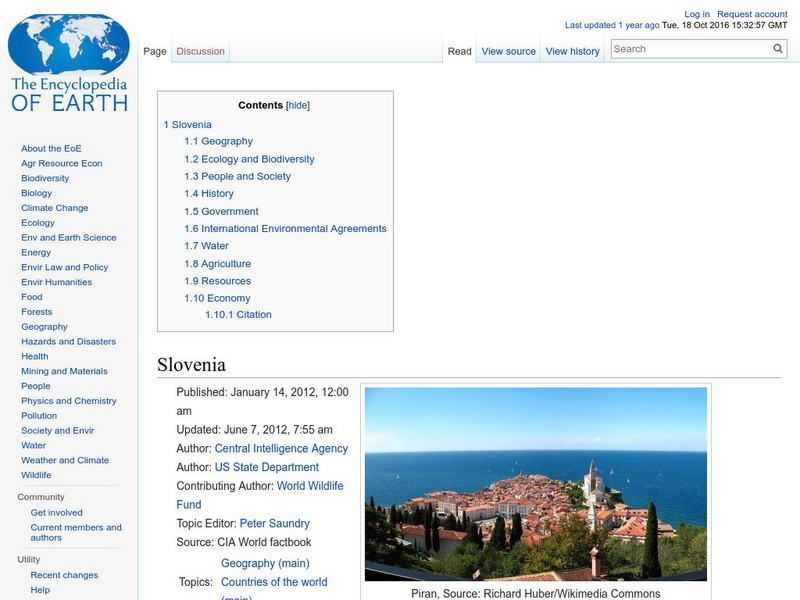Click the Read tab
This screenshot has width=800, height=600.
(x=459, y=50)
